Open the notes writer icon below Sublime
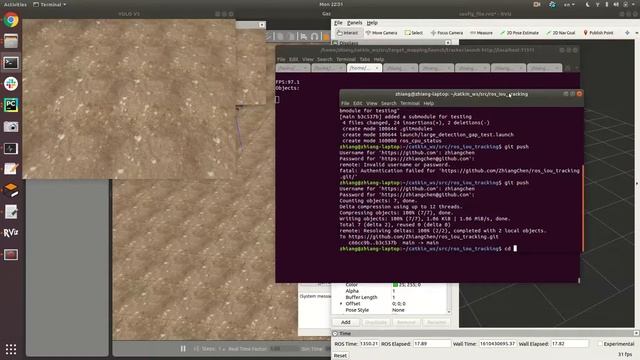The image size is (640, 360). pyautogui.click(x=11, y=211)
